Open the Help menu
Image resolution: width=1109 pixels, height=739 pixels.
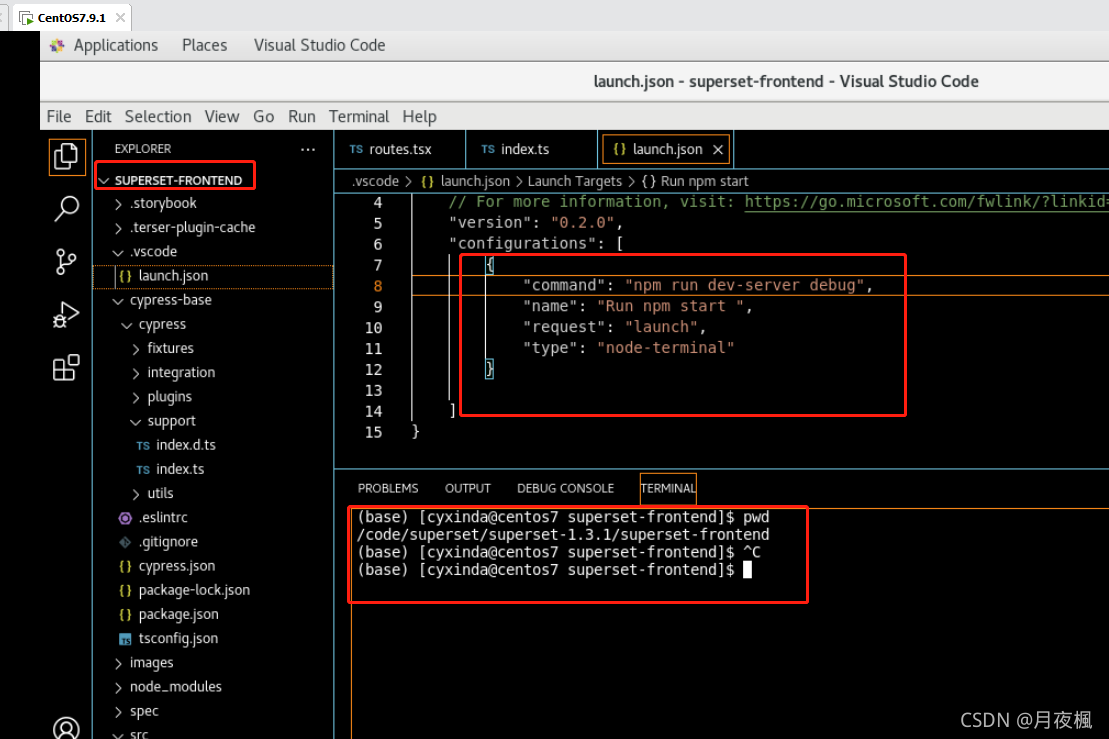pyautogui.click(x=419, y=117)
